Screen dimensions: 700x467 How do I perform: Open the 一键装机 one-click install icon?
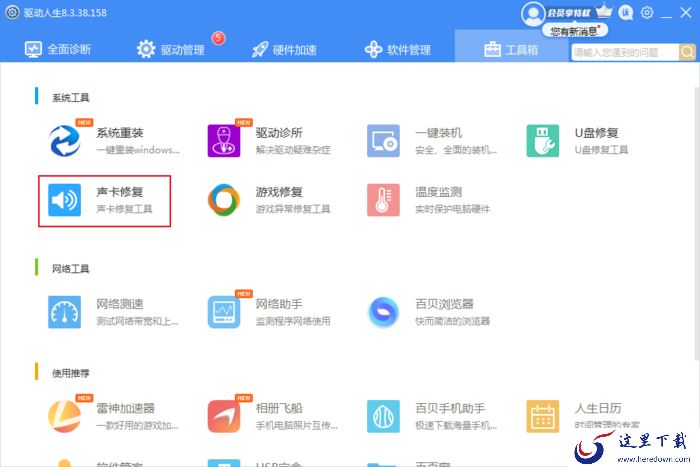tap(383, 141)
